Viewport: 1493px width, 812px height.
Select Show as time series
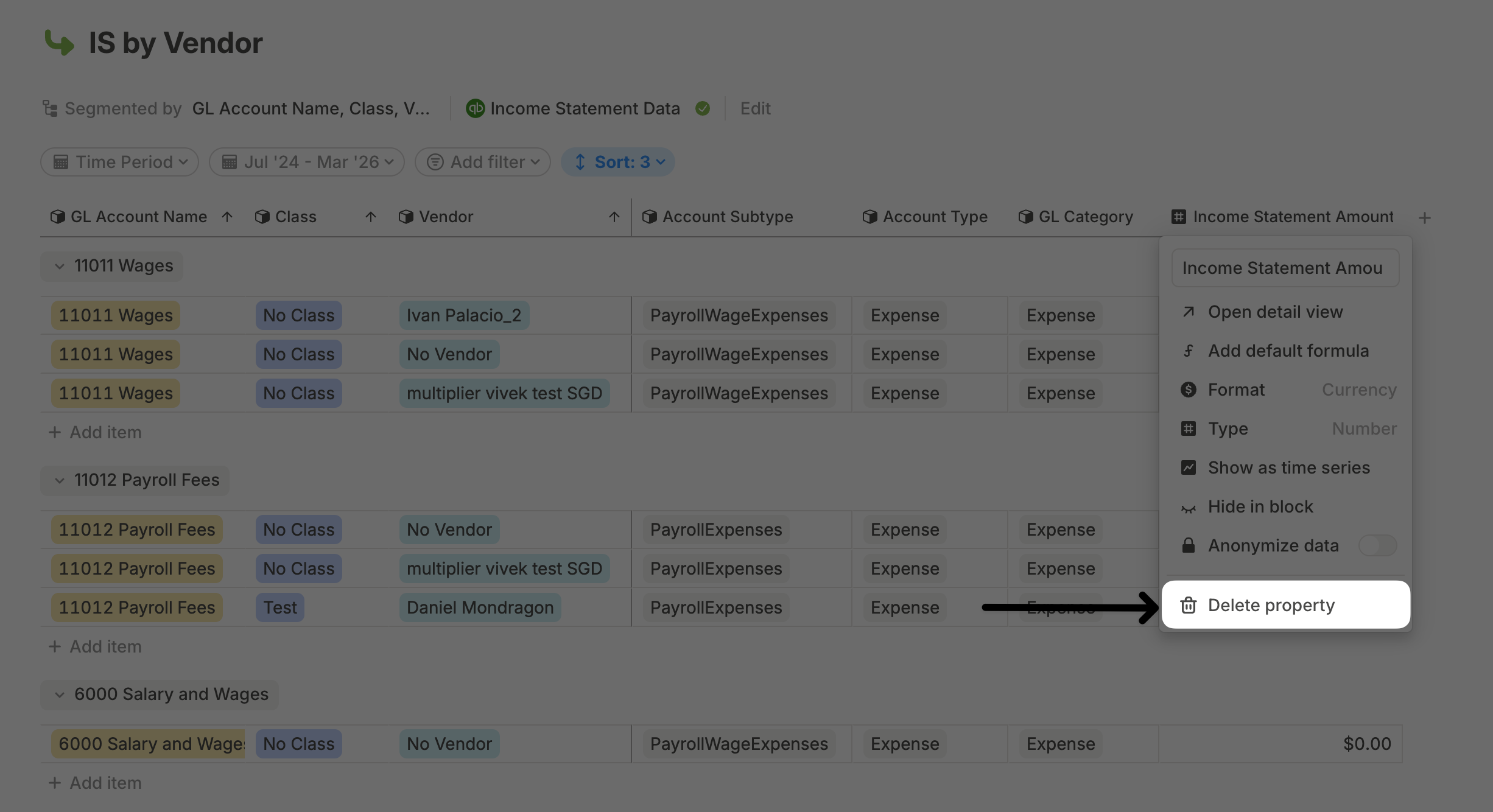1288,467
